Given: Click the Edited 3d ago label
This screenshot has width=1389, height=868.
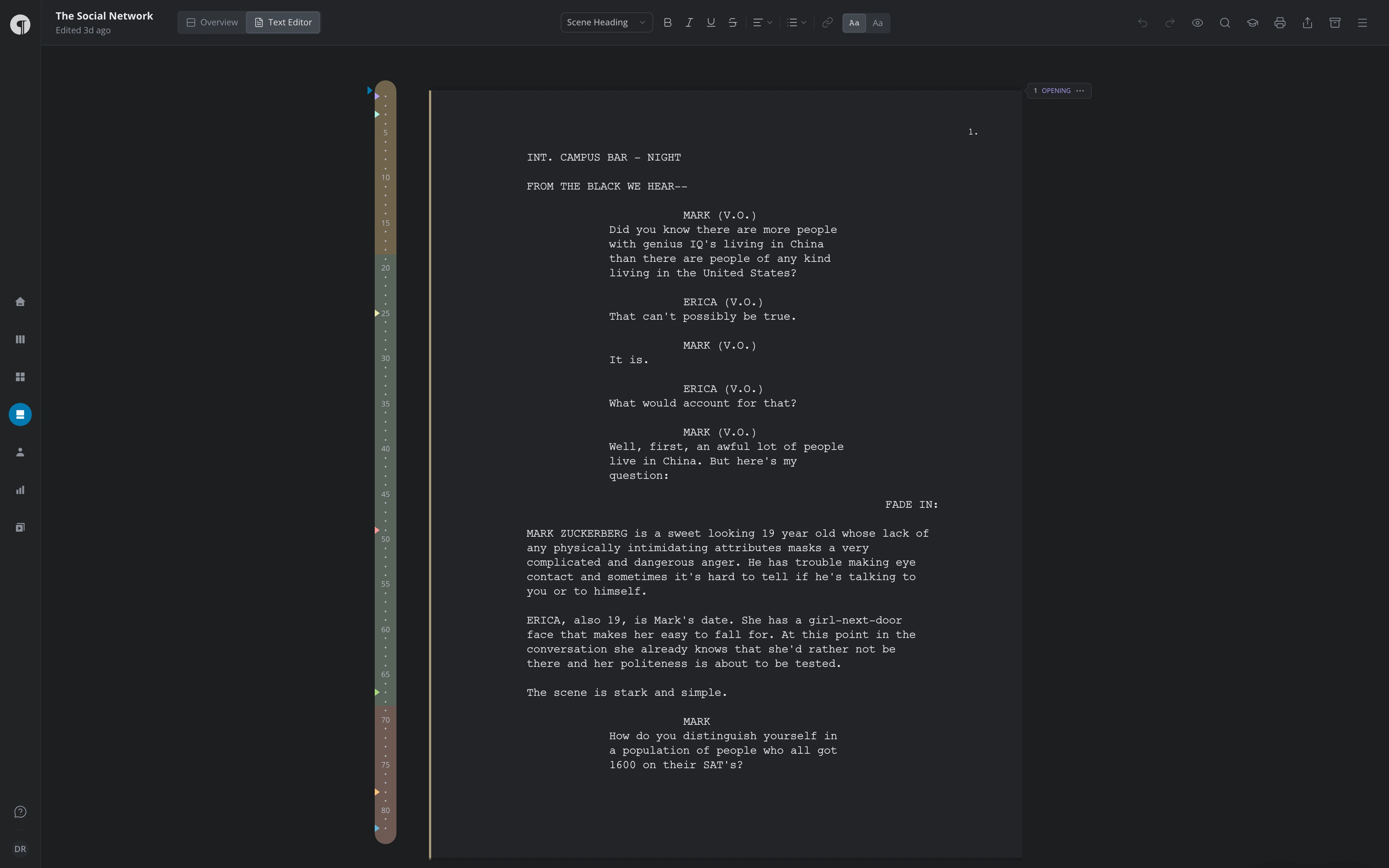Looking at the screenshot, I should pos(83,30).
